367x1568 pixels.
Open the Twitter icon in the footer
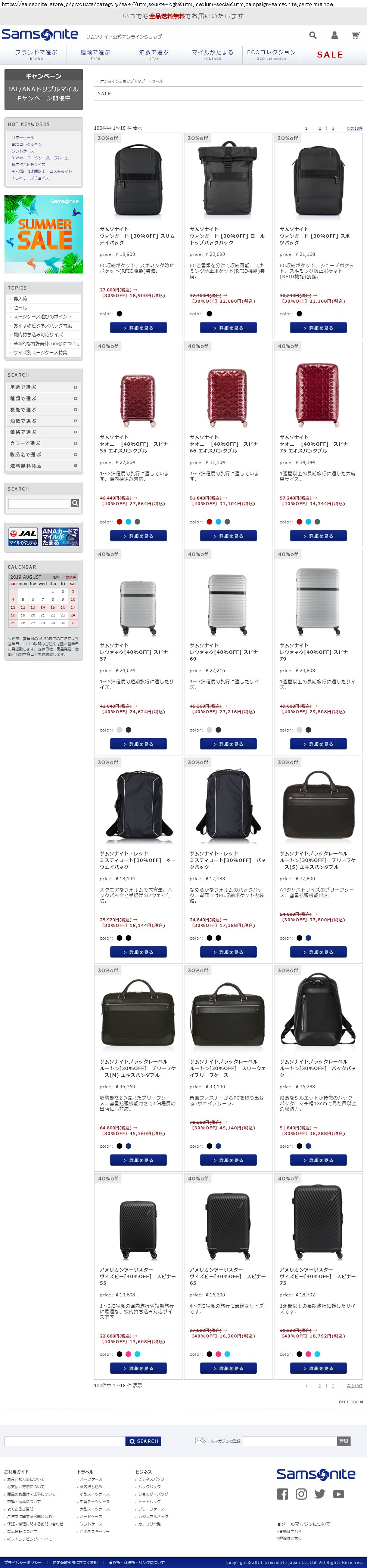click(x=320, y=1494)
